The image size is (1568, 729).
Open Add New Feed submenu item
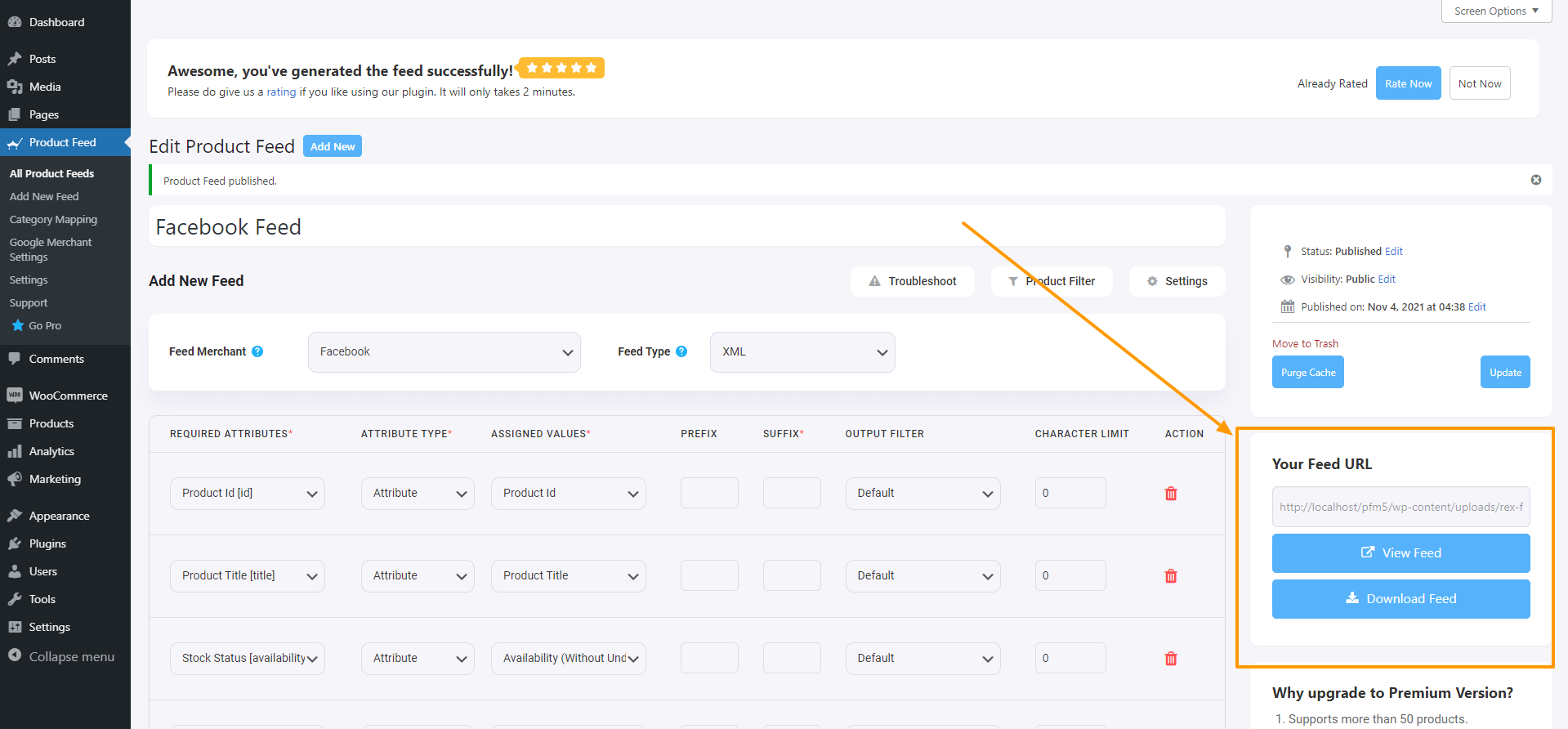click(x=44, y=196)
